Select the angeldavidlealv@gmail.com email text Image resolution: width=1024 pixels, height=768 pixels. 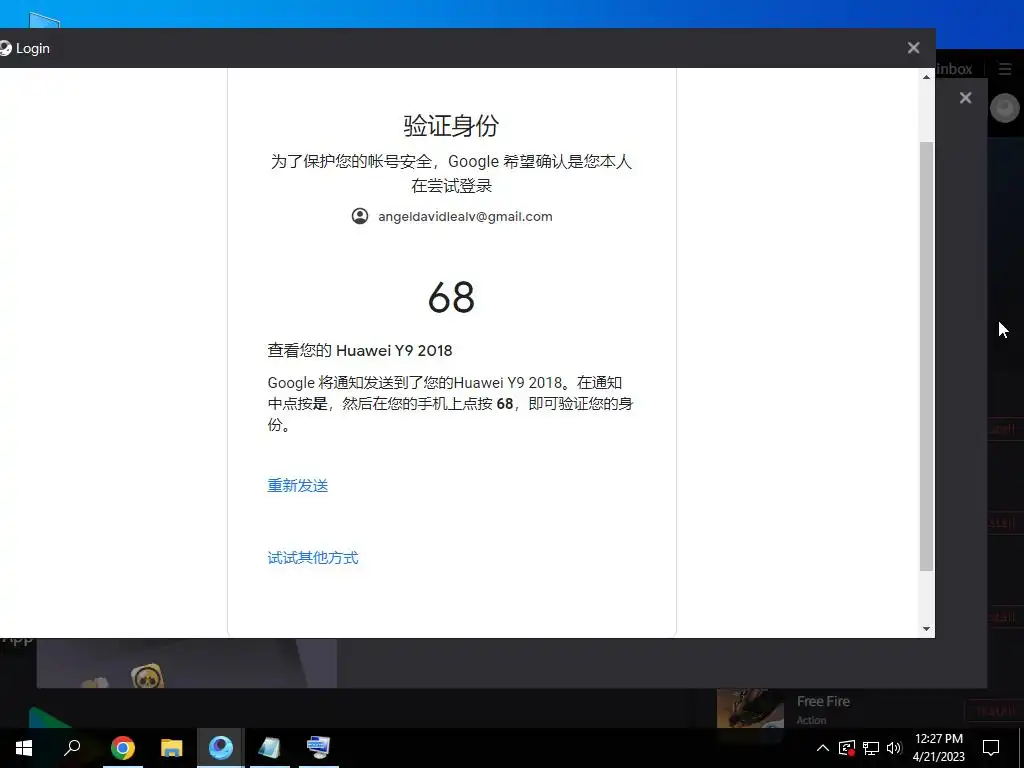pos(465,217)
